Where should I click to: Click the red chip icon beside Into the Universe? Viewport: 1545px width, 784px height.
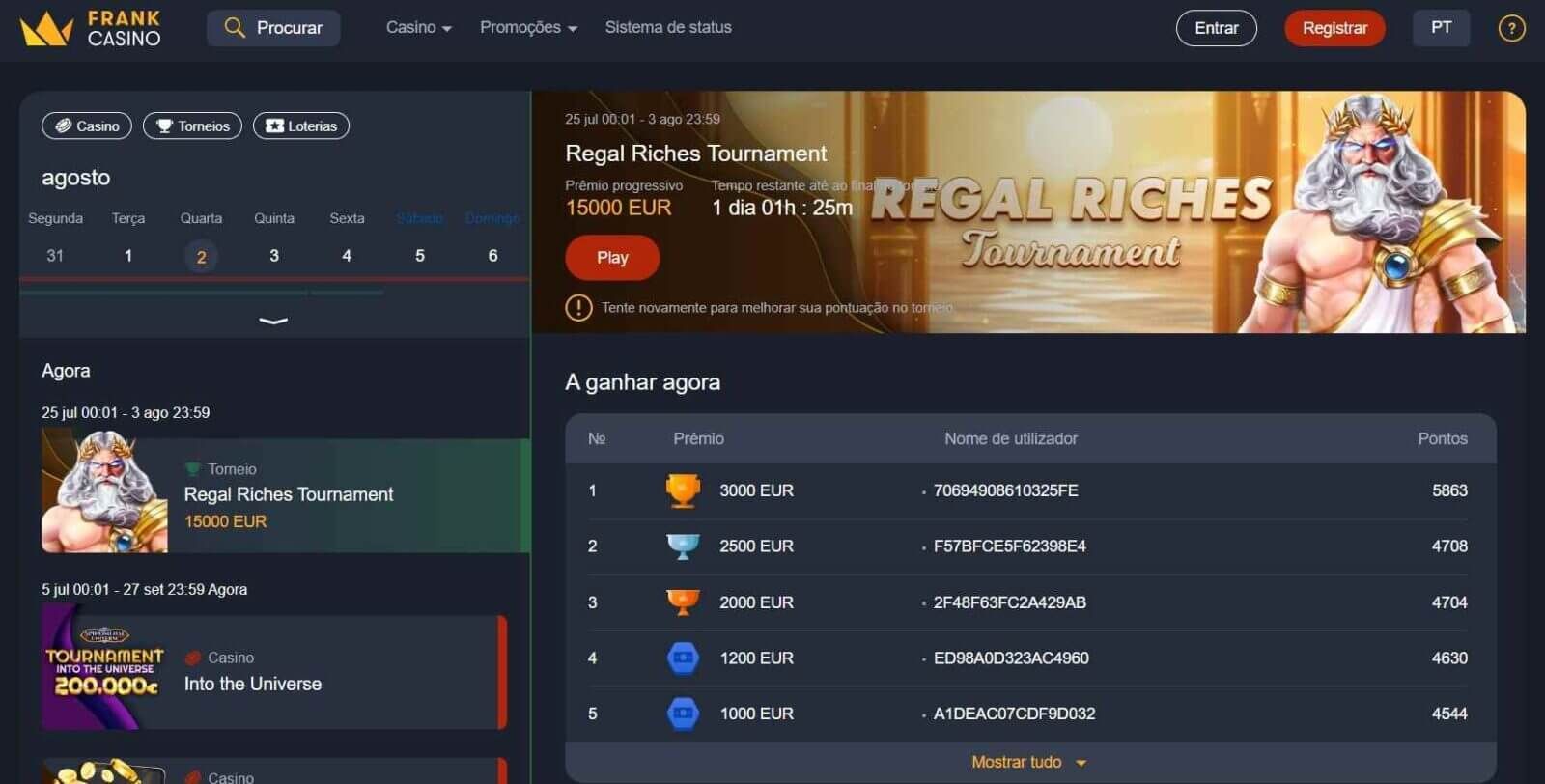point(192,658)
